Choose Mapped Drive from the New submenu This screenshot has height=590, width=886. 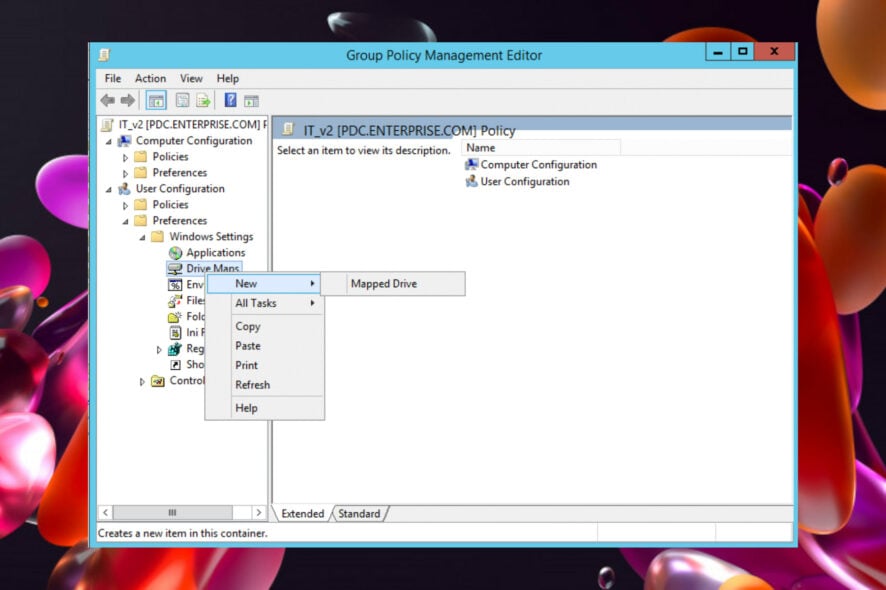[x=383, y=283]
